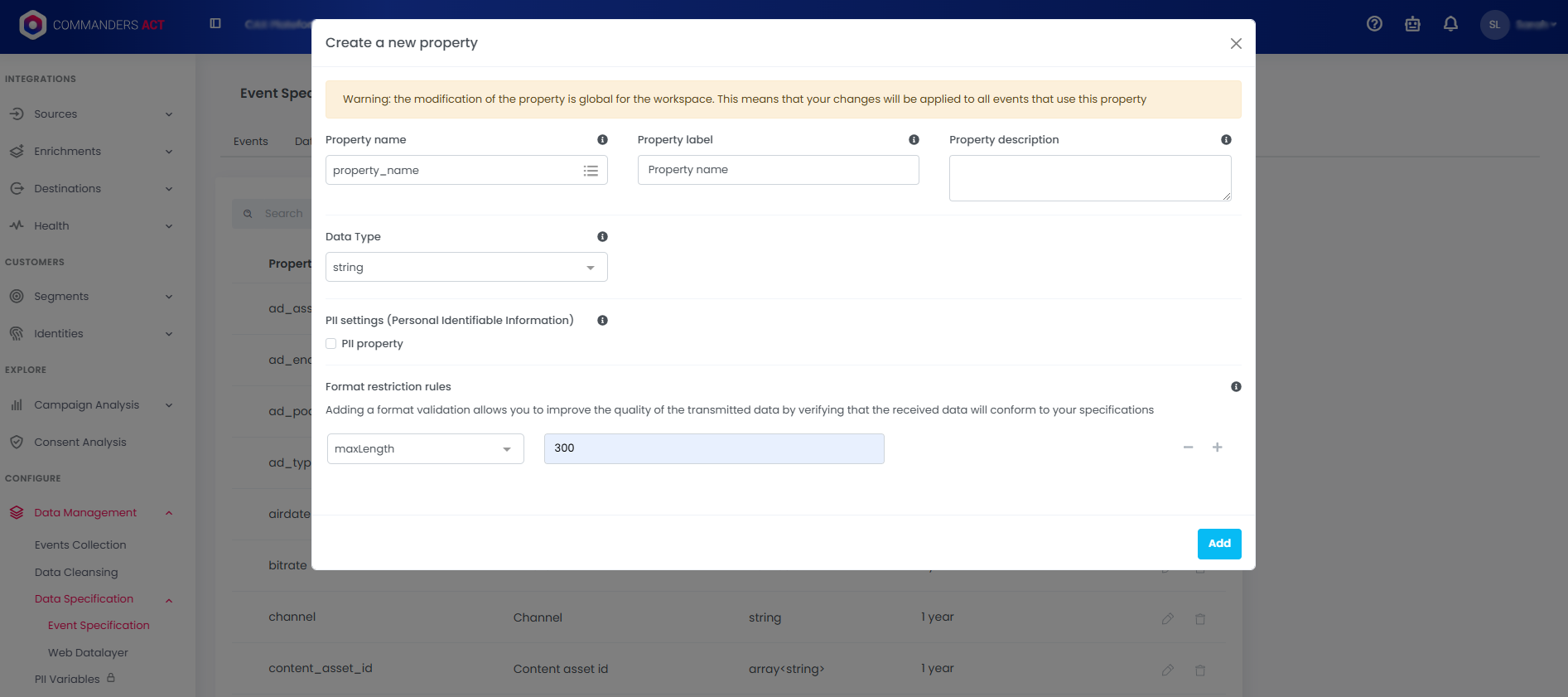Remove format rule with minus icon
Image resolution: width=1568 pixels, height=697 pixels.
(1188, 448)
